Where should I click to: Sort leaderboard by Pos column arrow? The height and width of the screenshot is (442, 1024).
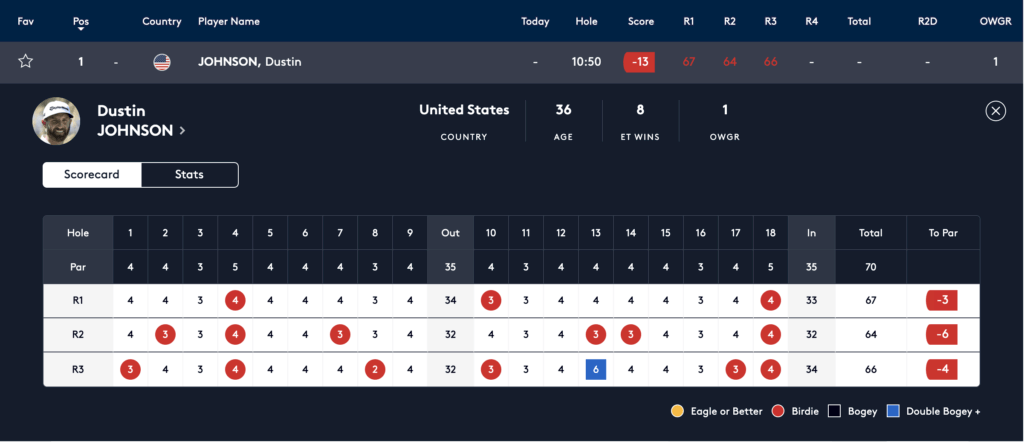coord(81,29)
